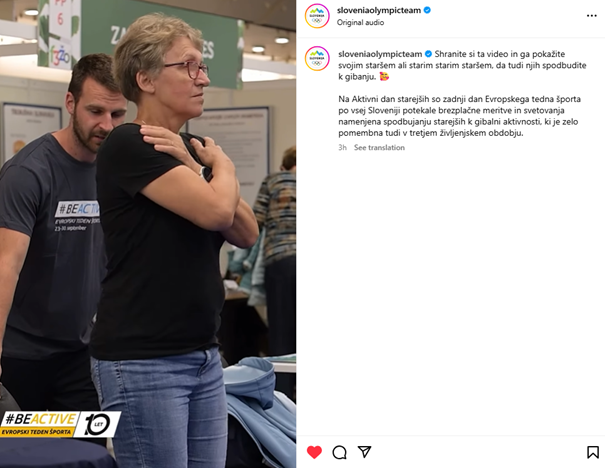Viewport: 605px width, 468px height.
Task: Unlike the post with the red heart
Action: [314, 452]
